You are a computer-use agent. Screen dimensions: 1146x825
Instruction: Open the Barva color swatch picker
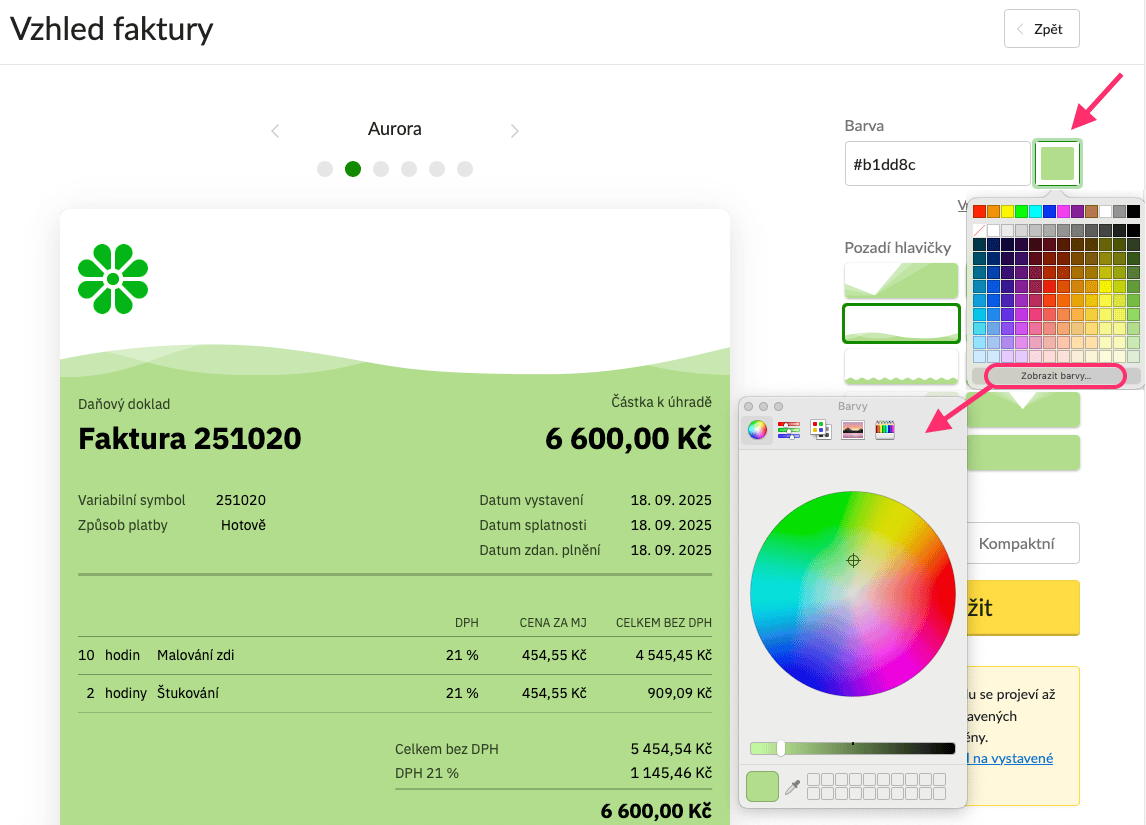click(x=1057, y=163)
